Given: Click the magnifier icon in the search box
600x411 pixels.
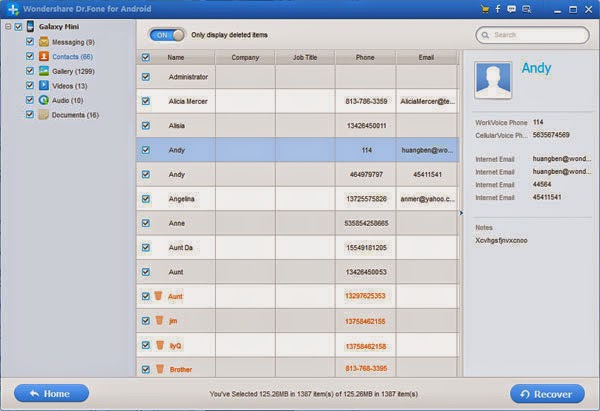Looking at the screenshot, I should [485, 35].
